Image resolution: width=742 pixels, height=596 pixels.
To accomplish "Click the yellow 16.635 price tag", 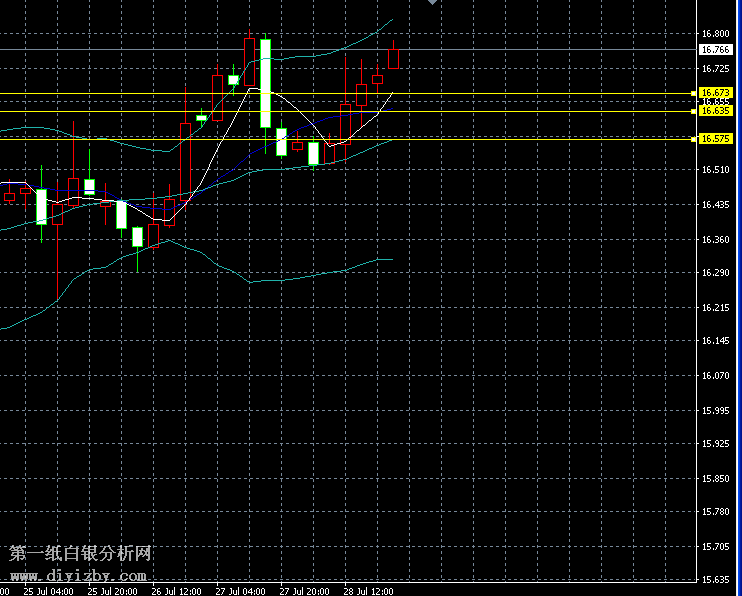I will [x=717, y=111].
